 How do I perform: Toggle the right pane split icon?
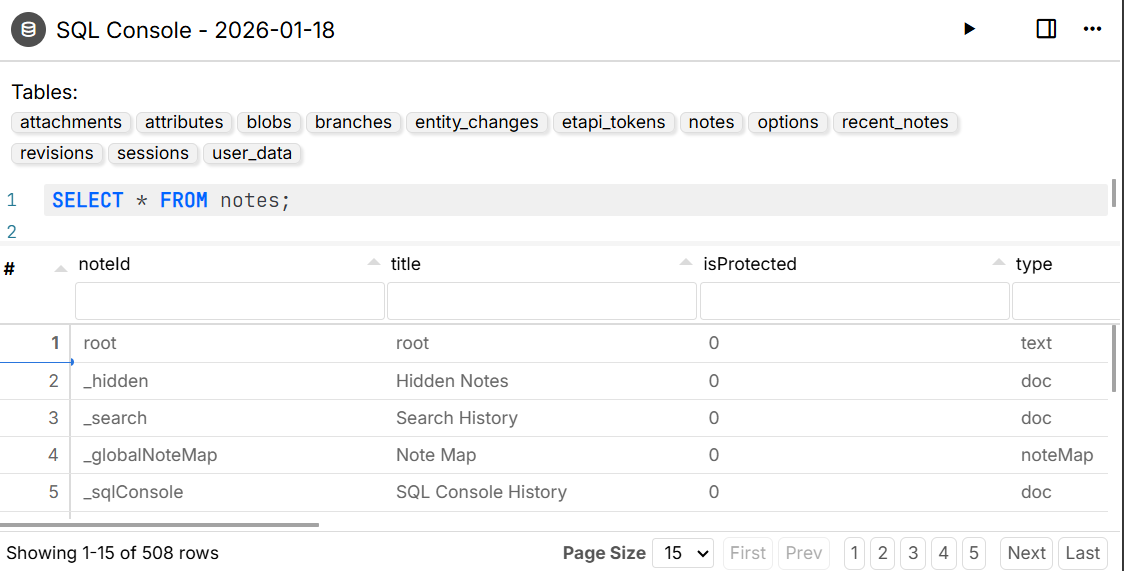click(1046, 29)
